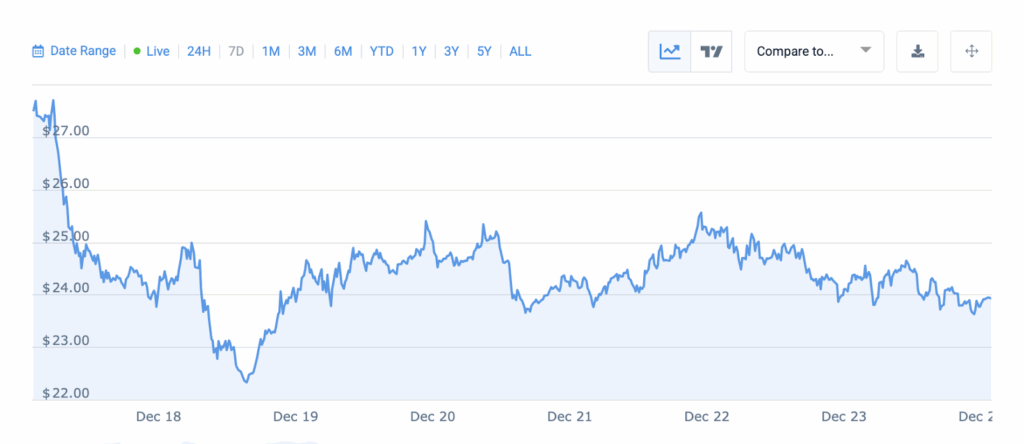The height and width of the screenshot is (444, 1024).
Task: Download the chart data
Action: click(x=918, y=51)
